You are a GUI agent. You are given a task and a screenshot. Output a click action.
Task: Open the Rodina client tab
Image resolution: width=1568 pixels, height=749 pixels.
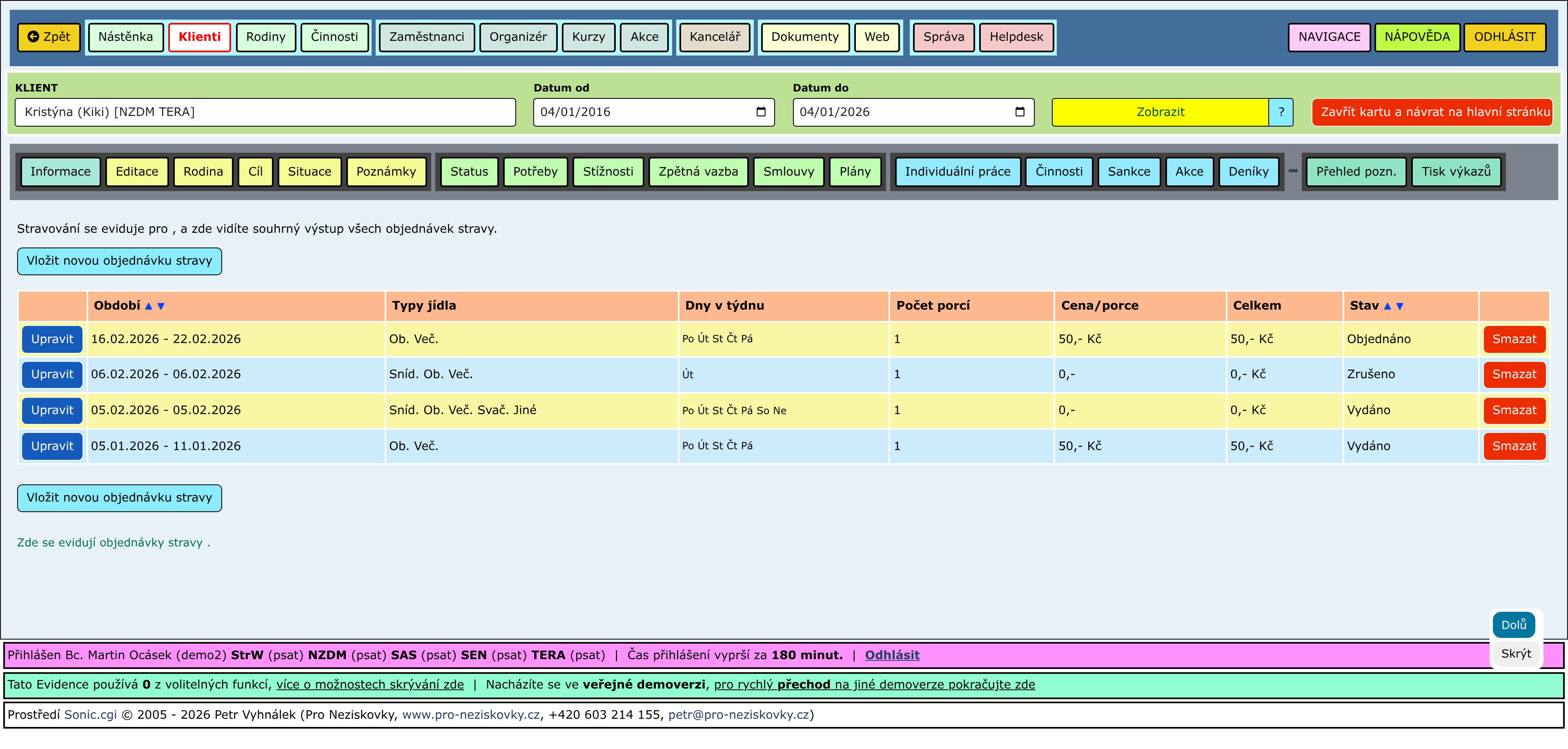203,172
